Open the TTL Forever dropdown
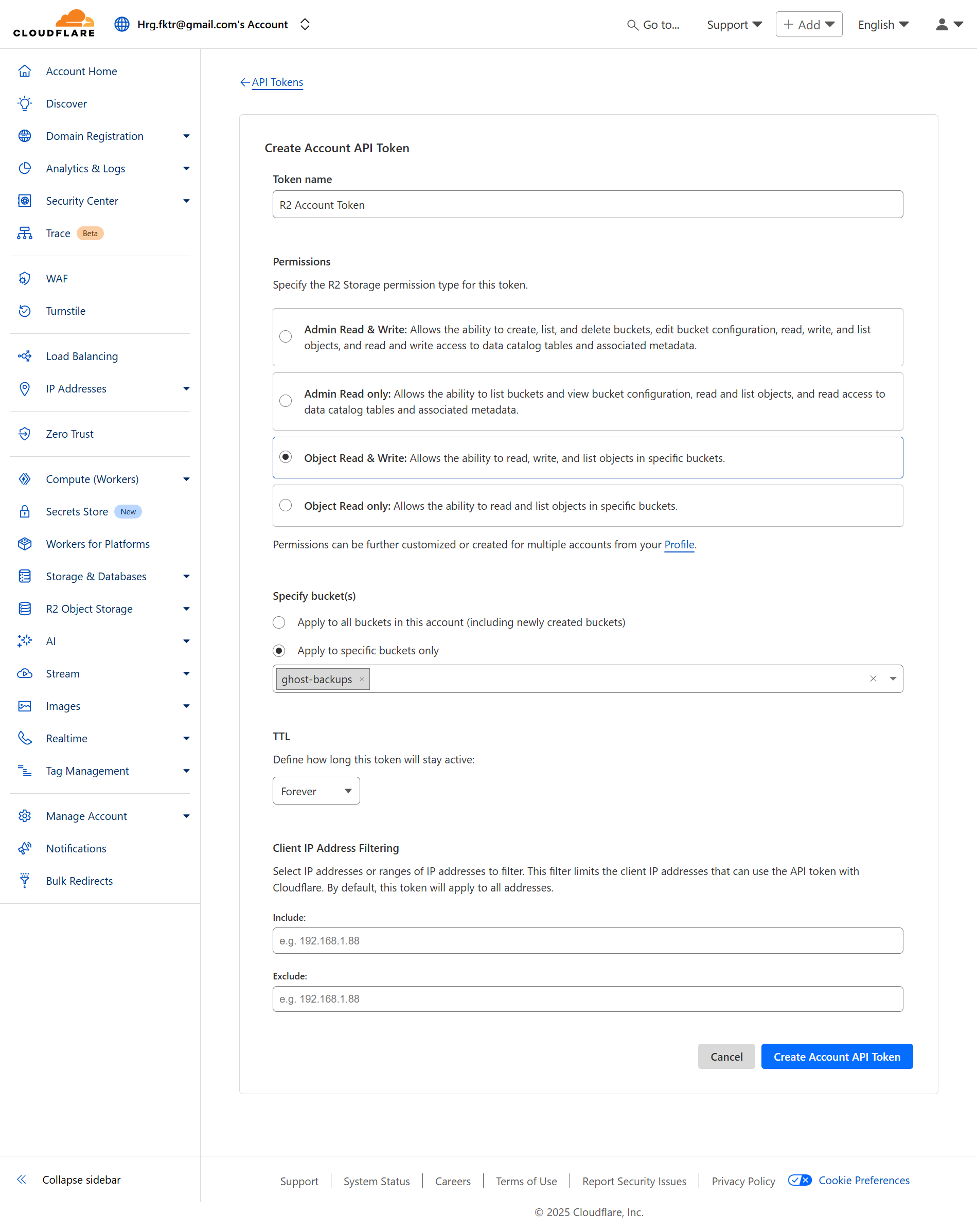 [316, 791]
